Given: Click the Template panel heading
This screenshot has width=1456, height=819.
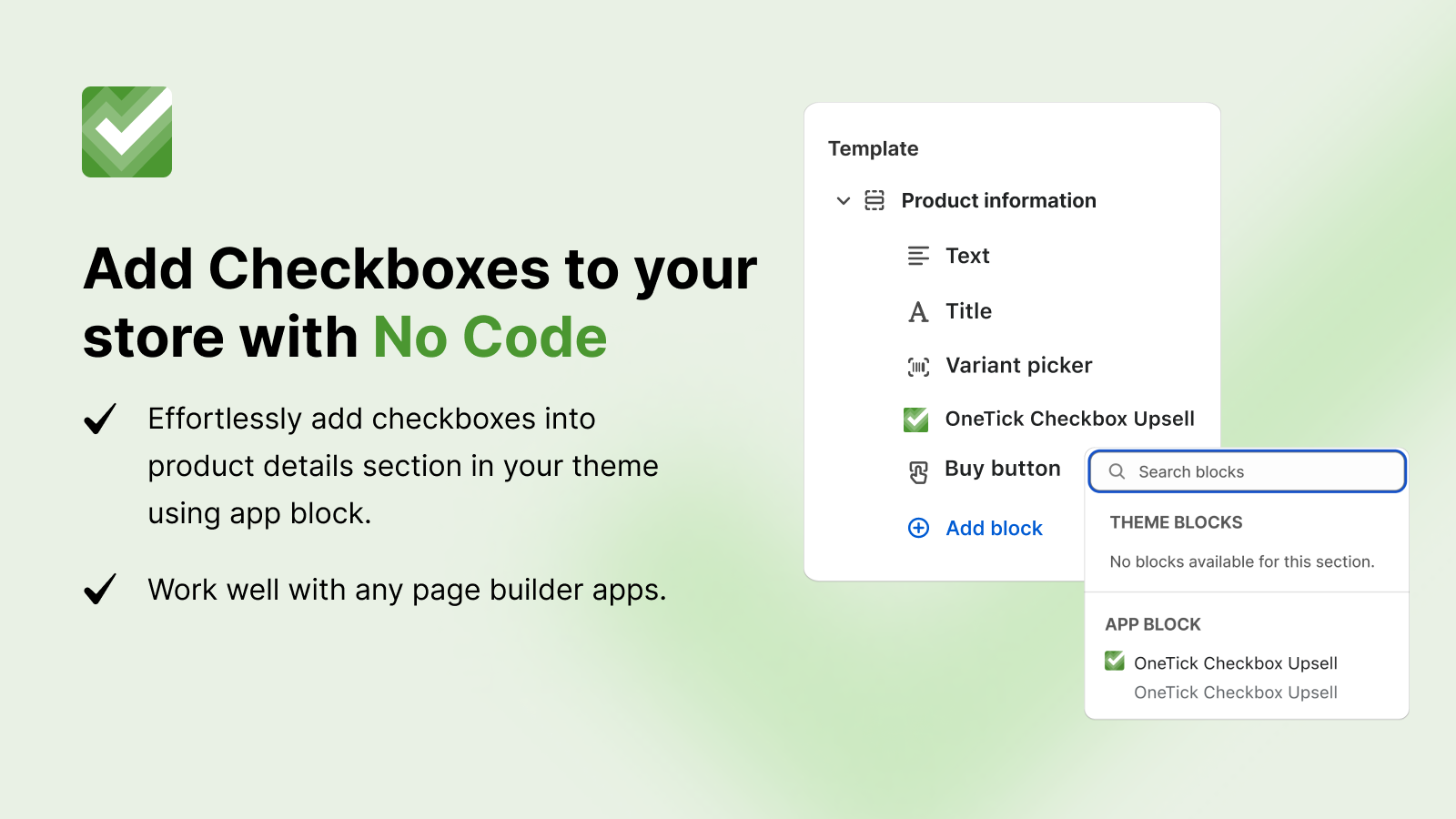Looking at the screenshot, I should point(873,148).
